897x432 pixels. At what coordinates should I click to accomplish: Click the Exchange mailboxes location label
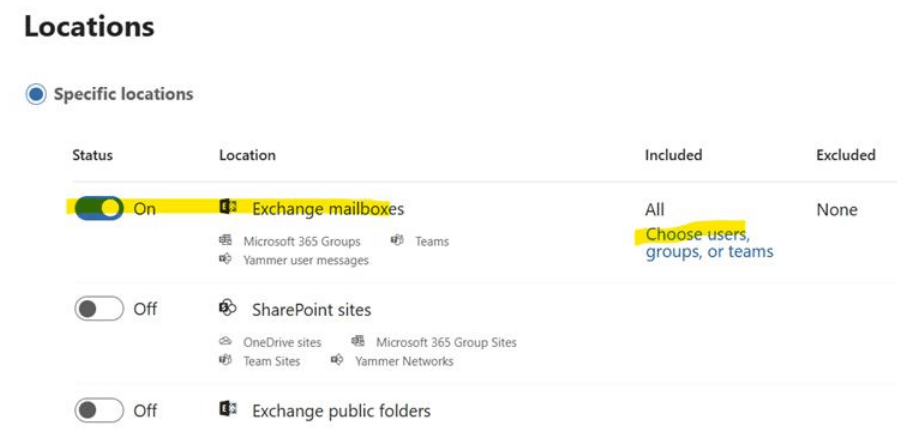328,209
